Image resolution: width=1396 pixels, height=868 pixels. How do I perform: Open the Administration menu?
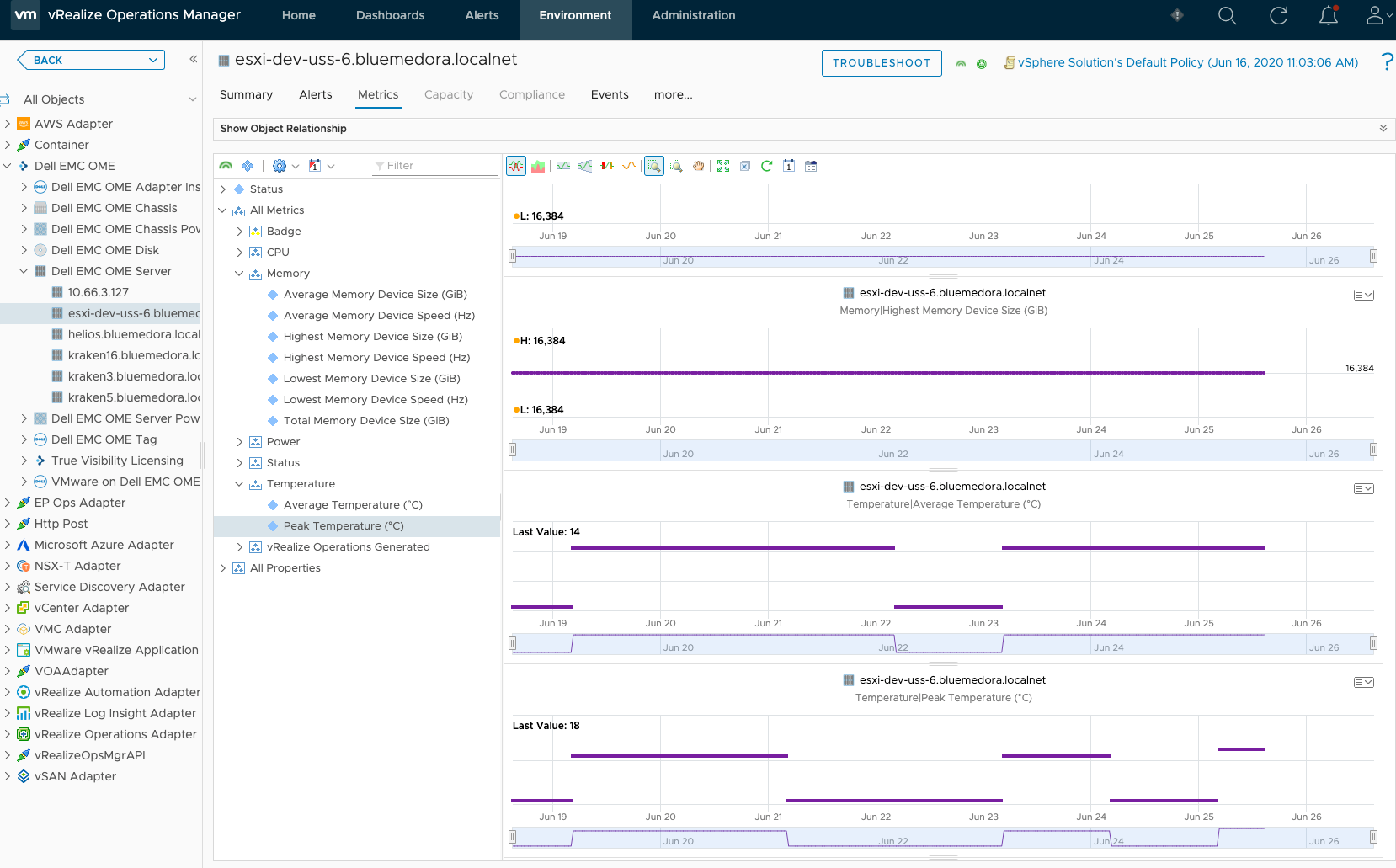694,15
